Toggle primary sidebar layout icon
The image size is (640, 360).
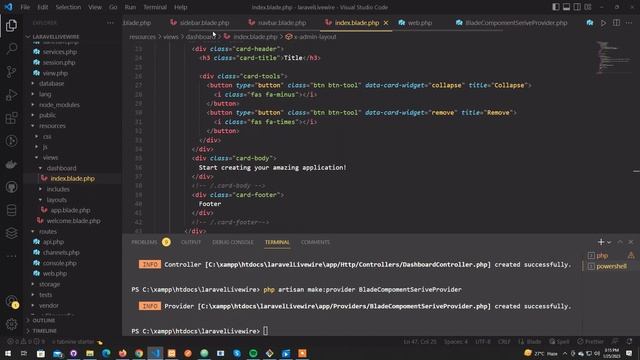click(556, 7)
